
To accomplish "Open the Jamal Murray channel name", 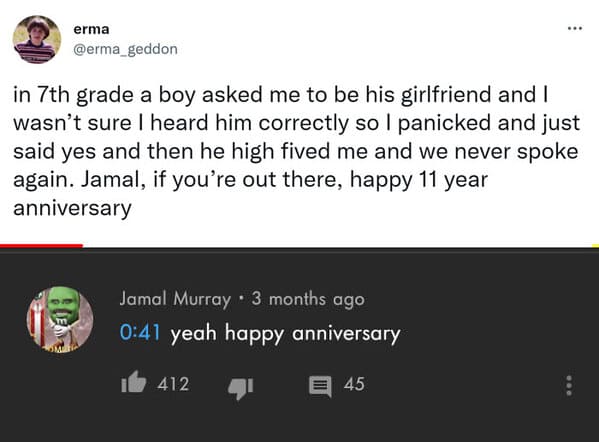I will point(175,299).
